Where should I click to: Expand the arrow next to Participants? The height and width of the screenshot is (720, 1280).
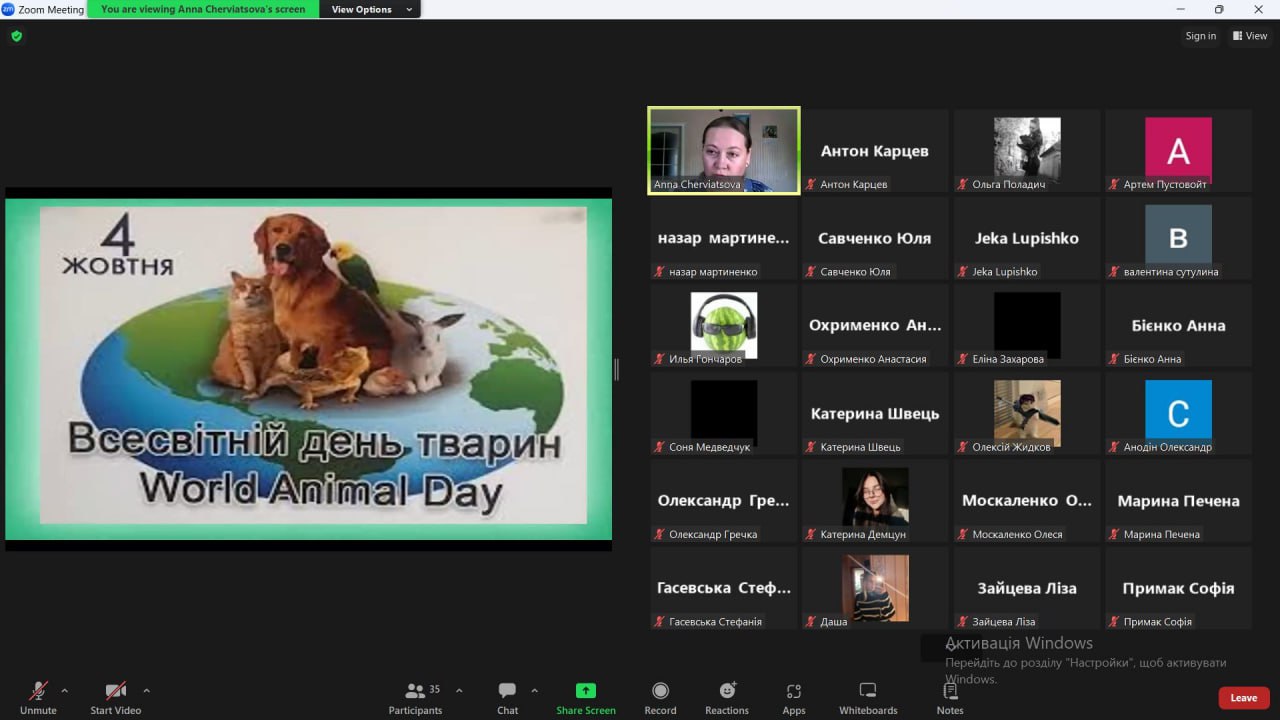459,690
